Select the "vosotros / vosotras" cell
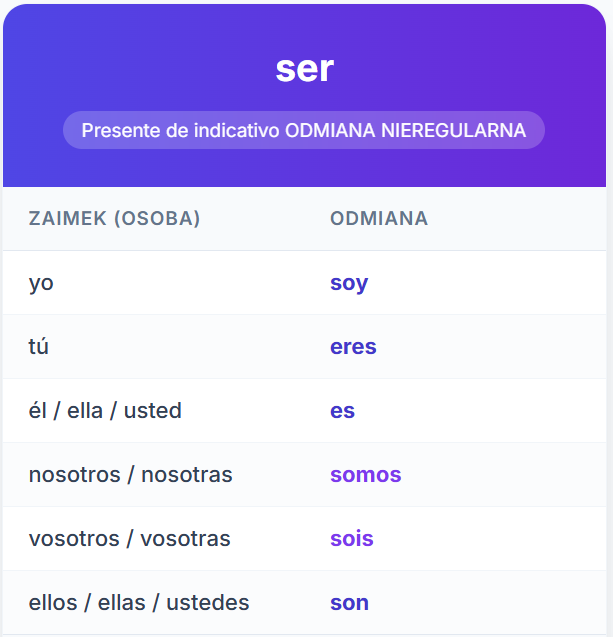 (x=130, y=539)
